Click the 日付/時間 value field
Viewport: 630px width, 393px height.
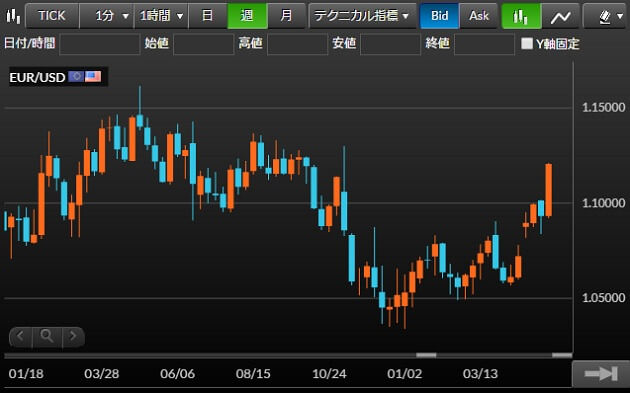[100, 44]
